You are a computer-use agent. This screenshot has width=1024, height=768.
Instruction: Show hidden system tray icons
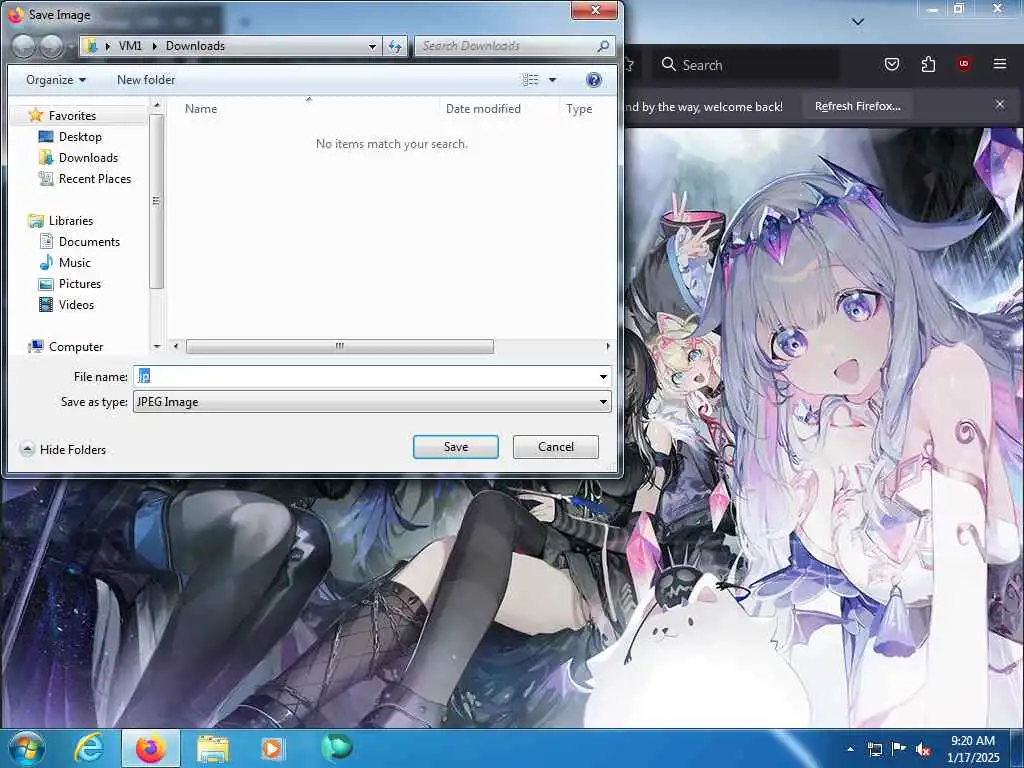point(850,749)
